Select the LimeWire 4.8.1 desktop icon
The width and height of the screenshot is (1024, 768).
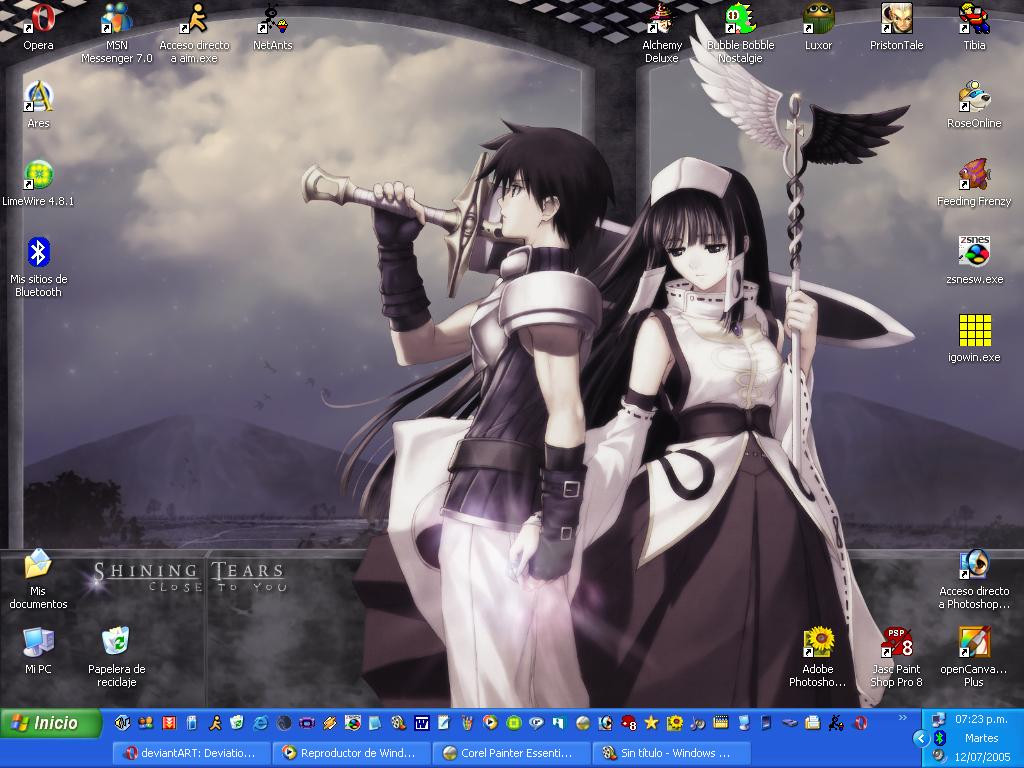click(x=39, y=184)
